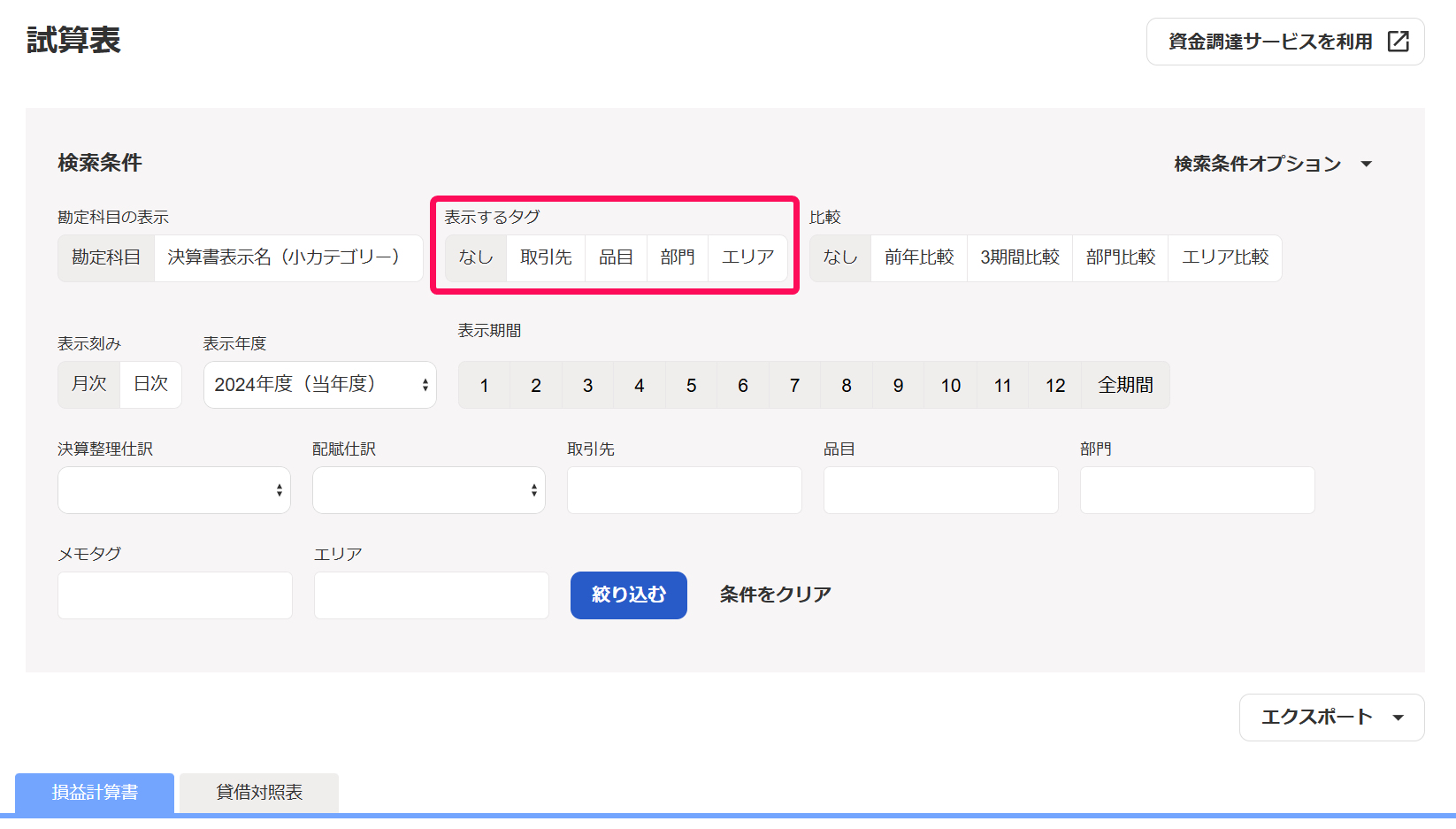Open 資金調達サービスを利用 button
1456x829 pixels.
1285,42
